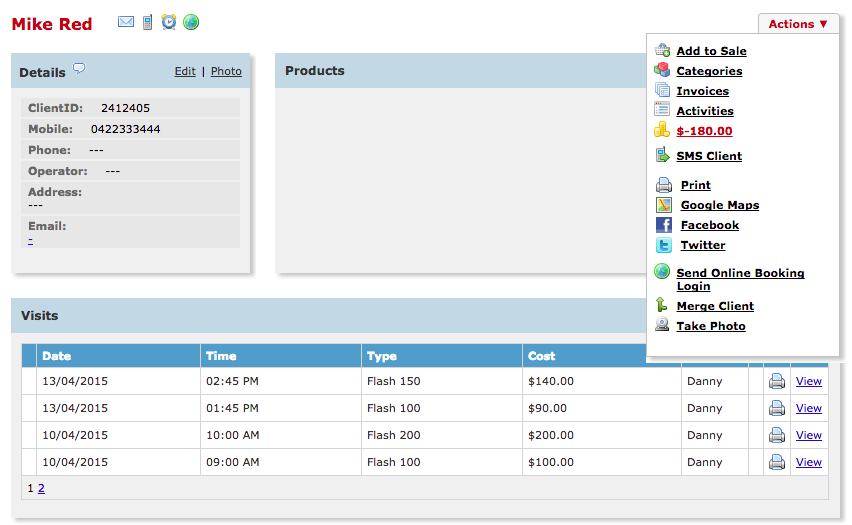Click the Google Maps map icon

coord(663,205)
